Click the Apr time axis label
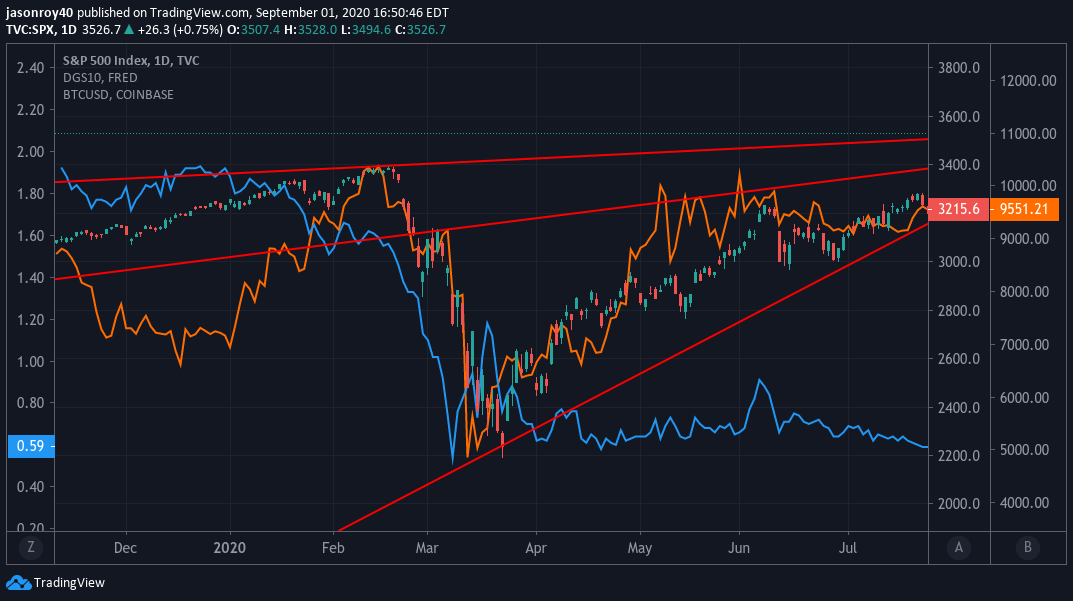The width and height of the screenshot is (1073, 601). coord(536,548)
